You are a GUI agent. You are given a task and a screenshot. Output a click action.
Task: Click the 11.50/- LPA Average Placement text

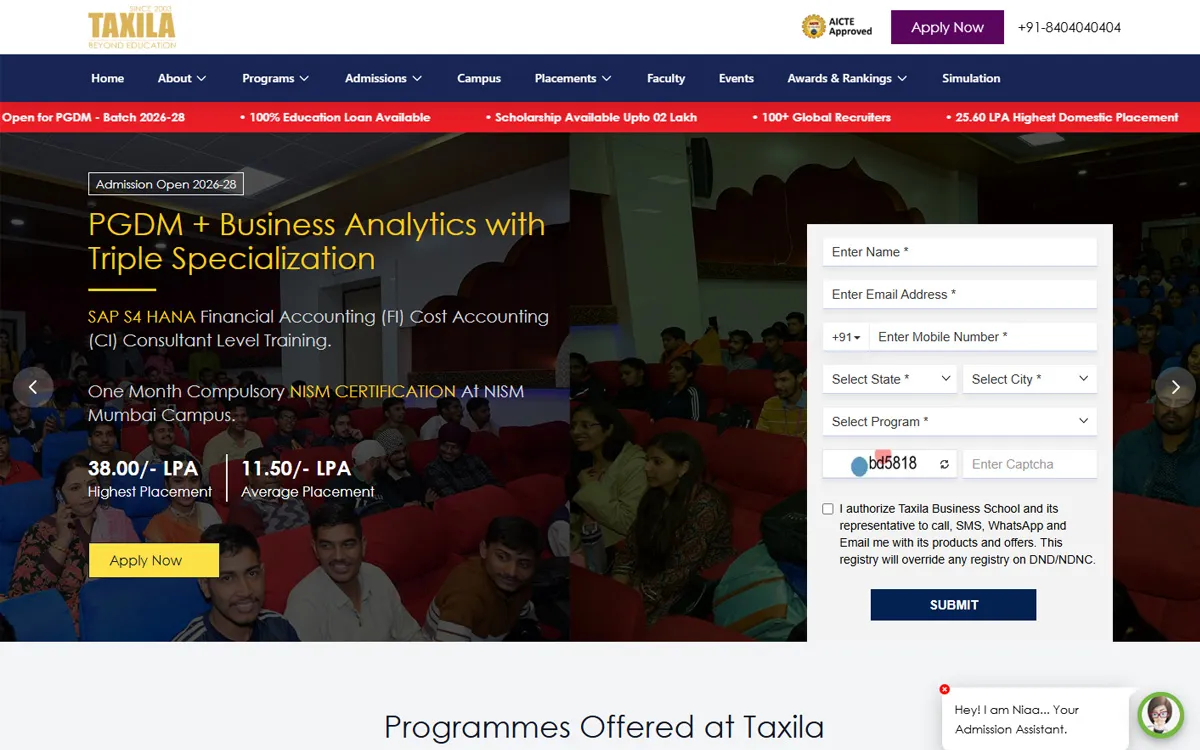click(308, 478)
